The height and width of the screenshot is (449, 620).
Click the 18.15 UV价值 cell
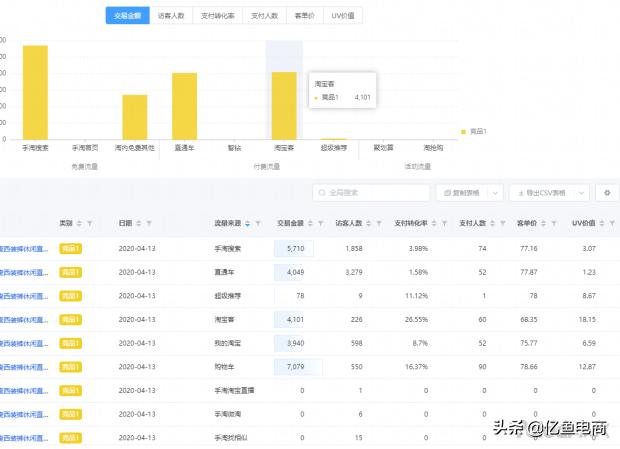[587, 320]
